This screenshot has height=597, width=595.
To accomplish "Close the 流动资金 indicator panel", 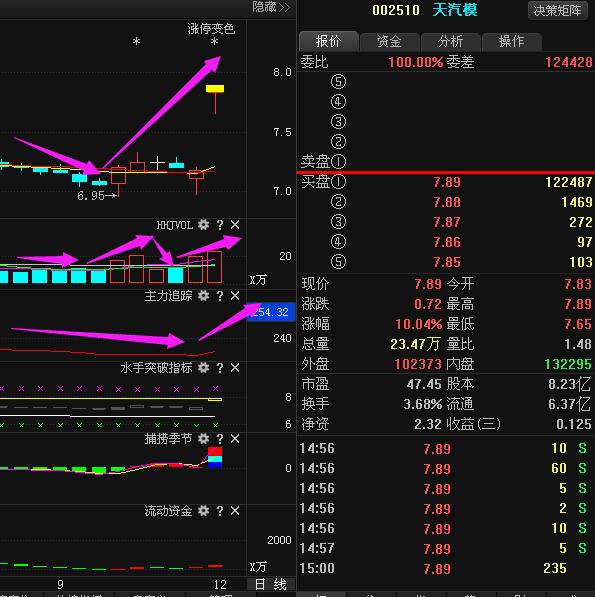I will coord(235,511).
